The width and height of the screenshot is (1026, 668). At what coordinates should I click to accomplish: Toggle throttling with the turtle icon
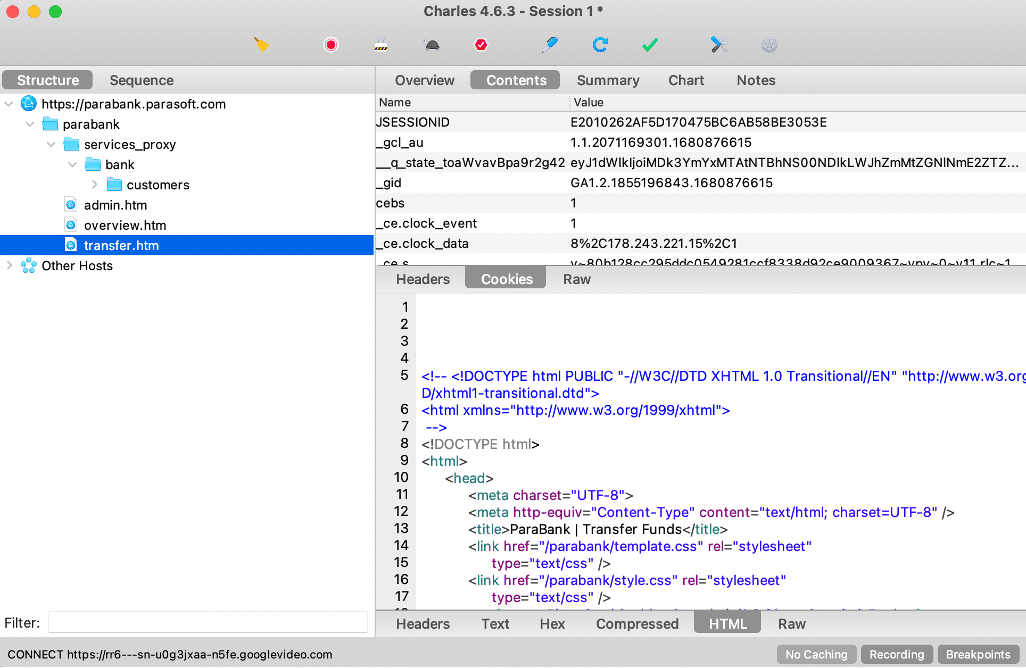431,45
